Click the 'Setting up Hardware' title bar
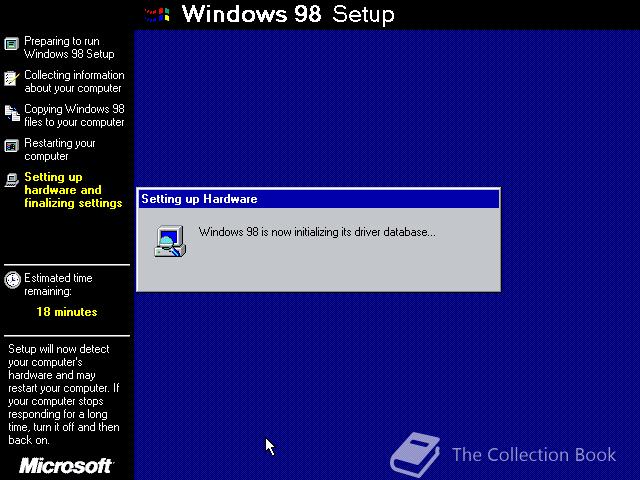 point(319,199)
